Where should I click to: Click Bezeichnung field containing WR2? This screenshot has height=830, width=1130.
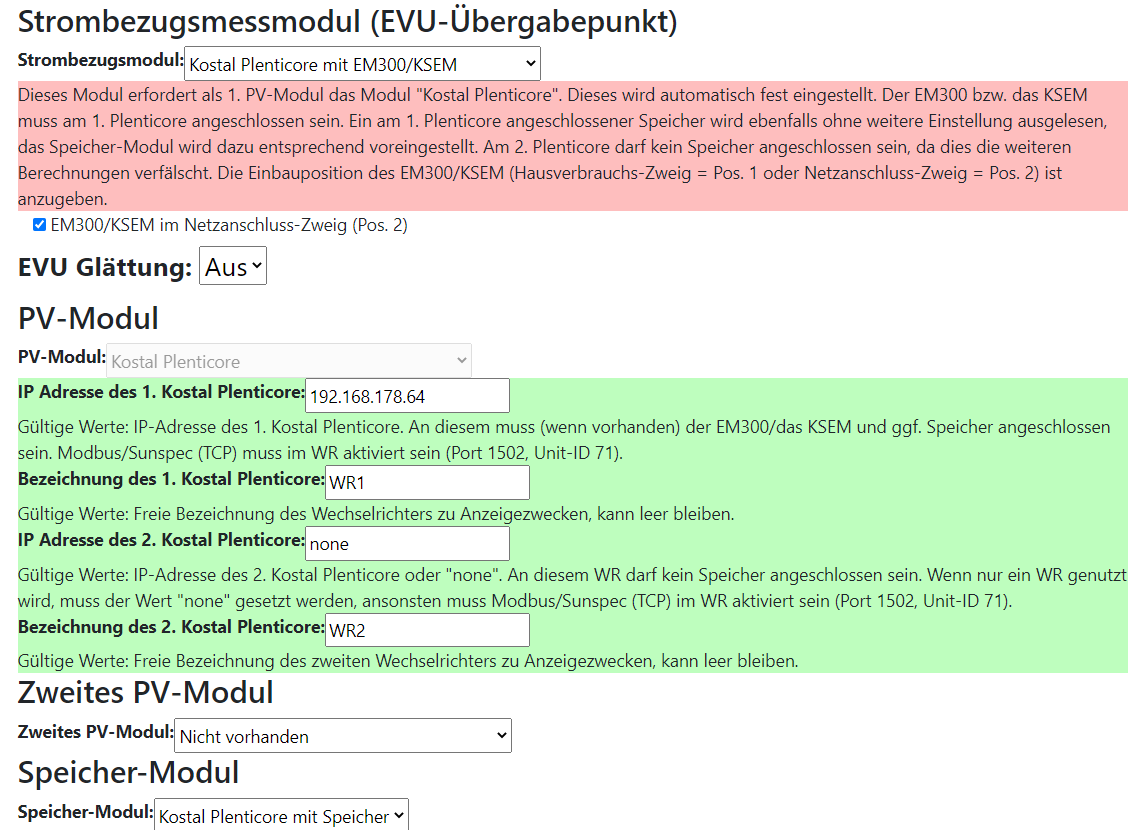(x=427, y=630)
